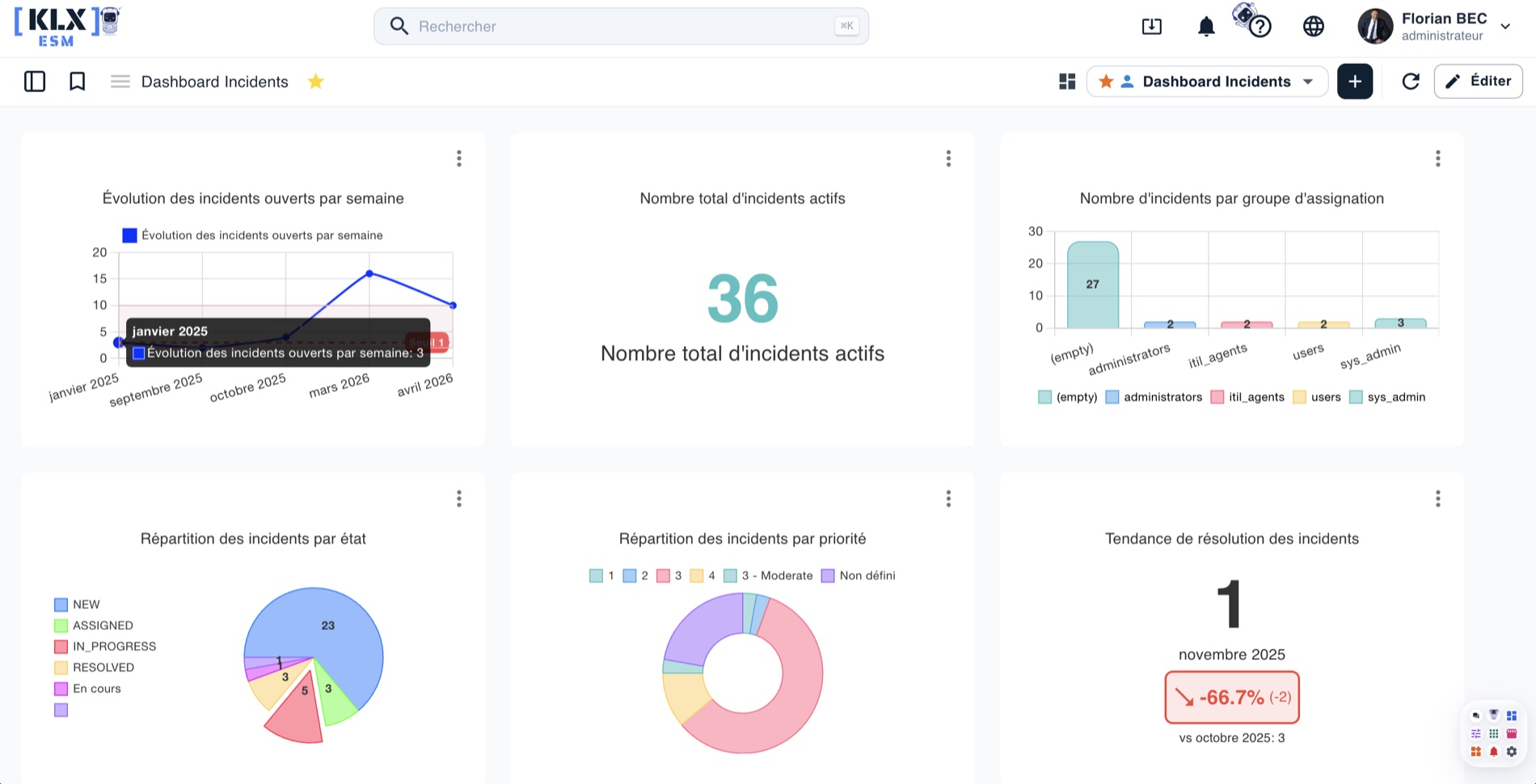The width and height of the screenshot is (1536, 784).
Task: Click the 'vs octobre 2025: 3' text
Action: pyautogui.click(x=1231, y=738)
